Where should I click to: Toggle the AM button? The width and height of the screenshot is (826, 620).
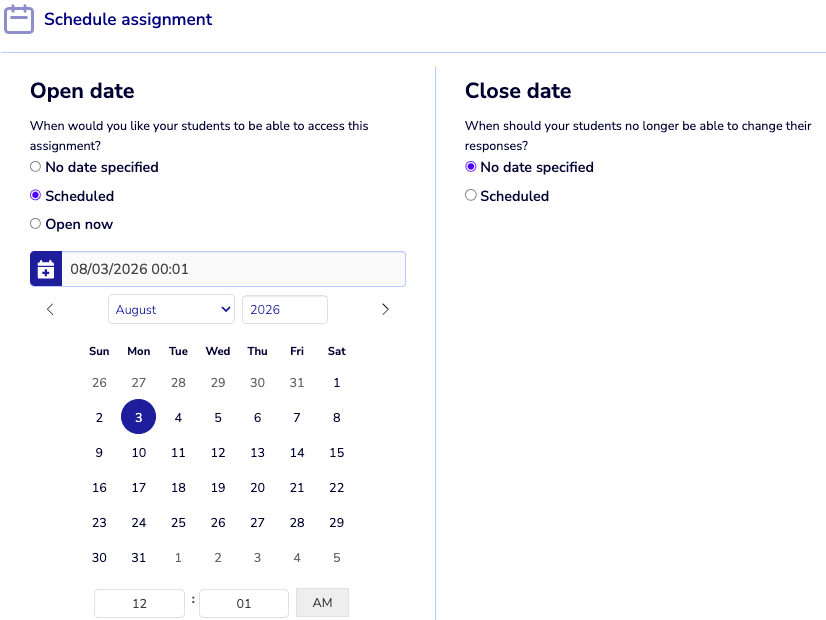[322, 603]
